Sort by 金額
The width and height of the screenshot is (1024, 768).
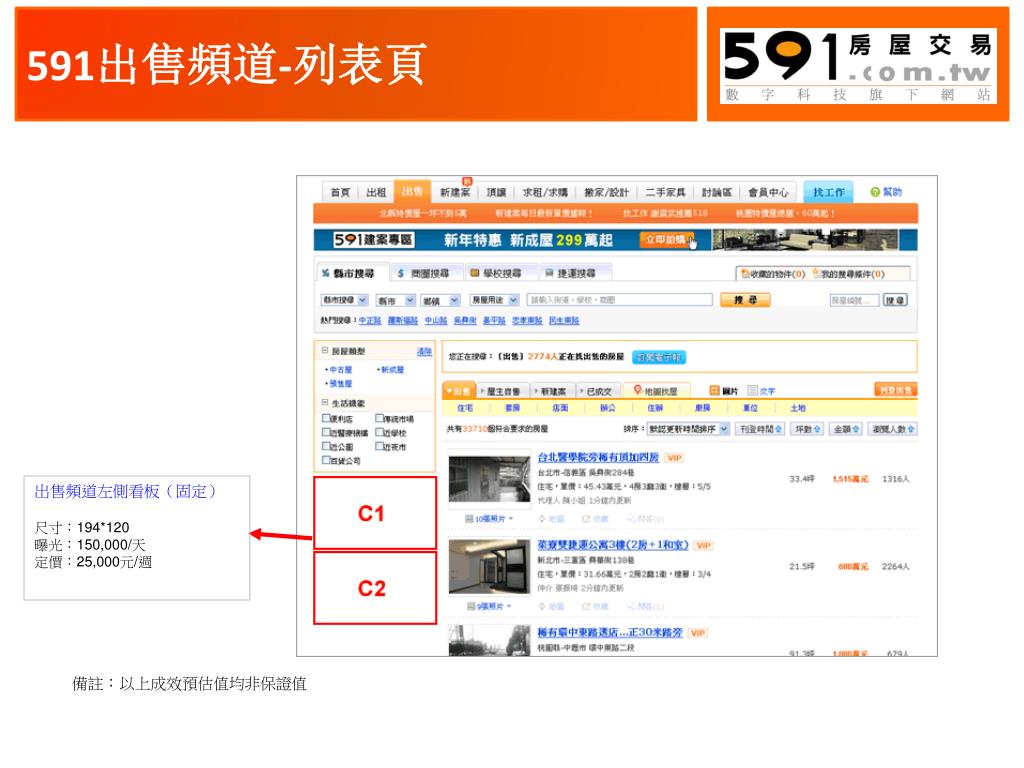coord(846,429)
